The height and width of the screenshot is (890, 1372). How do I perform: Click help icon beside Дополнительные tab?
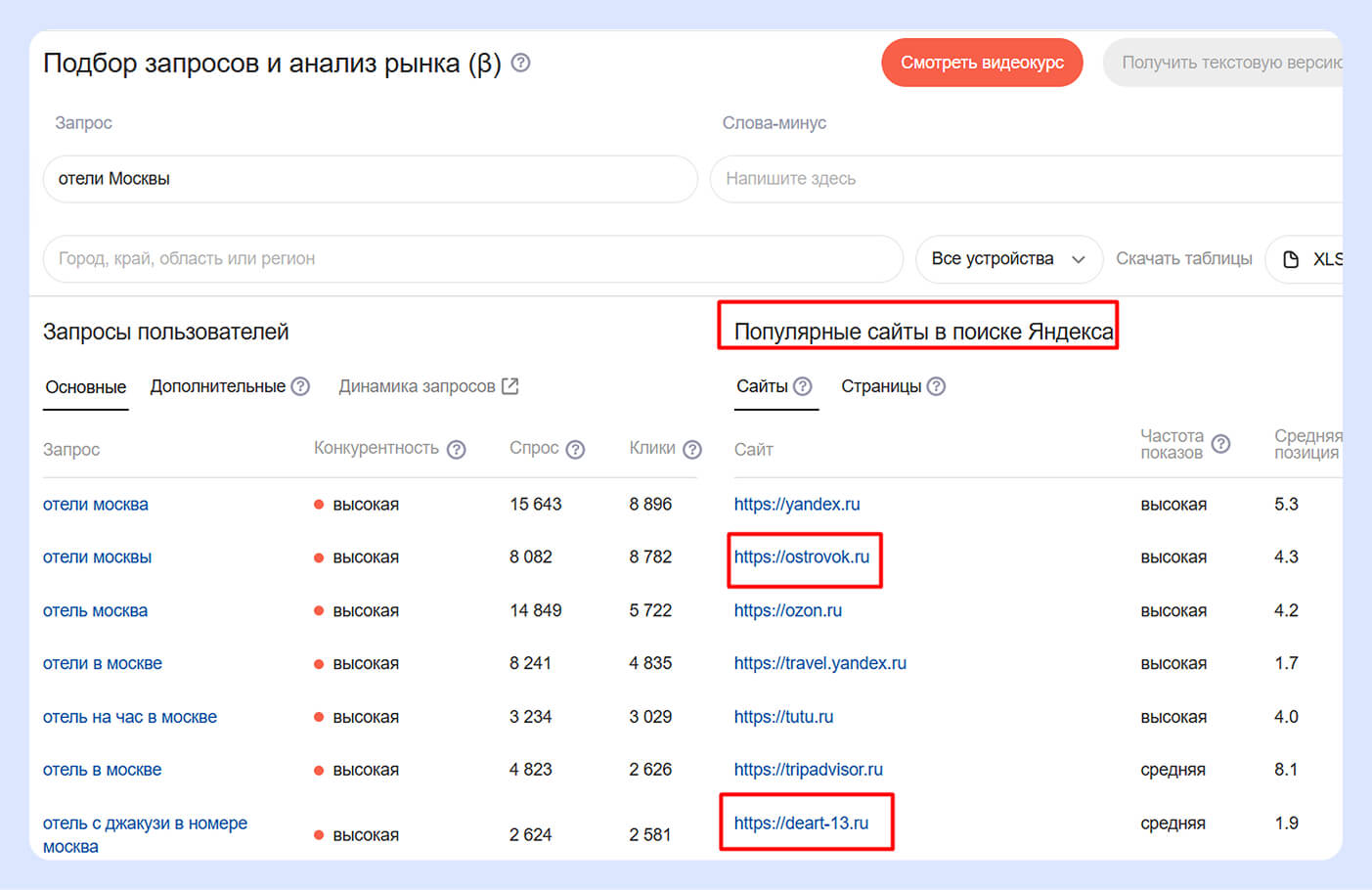[x=300, y=386]
